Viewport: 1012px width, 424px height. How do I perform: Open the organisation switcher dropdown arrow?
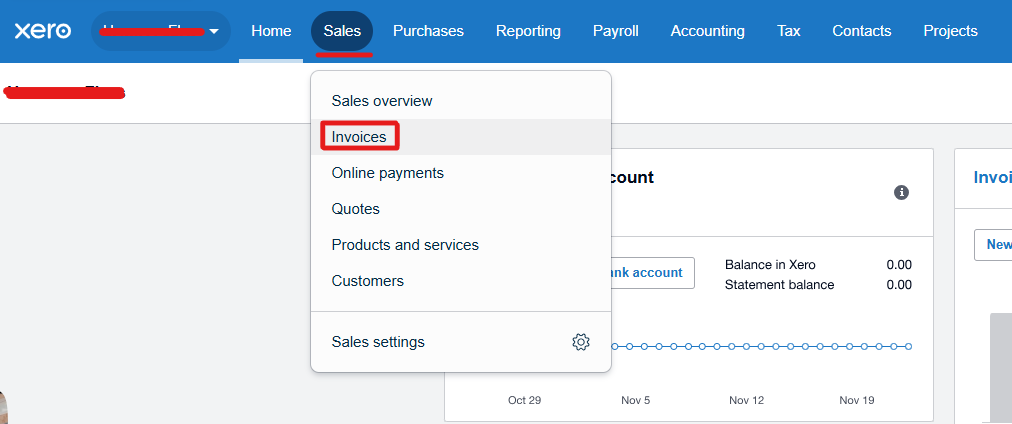pyautogui.click(x=214, y=31)
